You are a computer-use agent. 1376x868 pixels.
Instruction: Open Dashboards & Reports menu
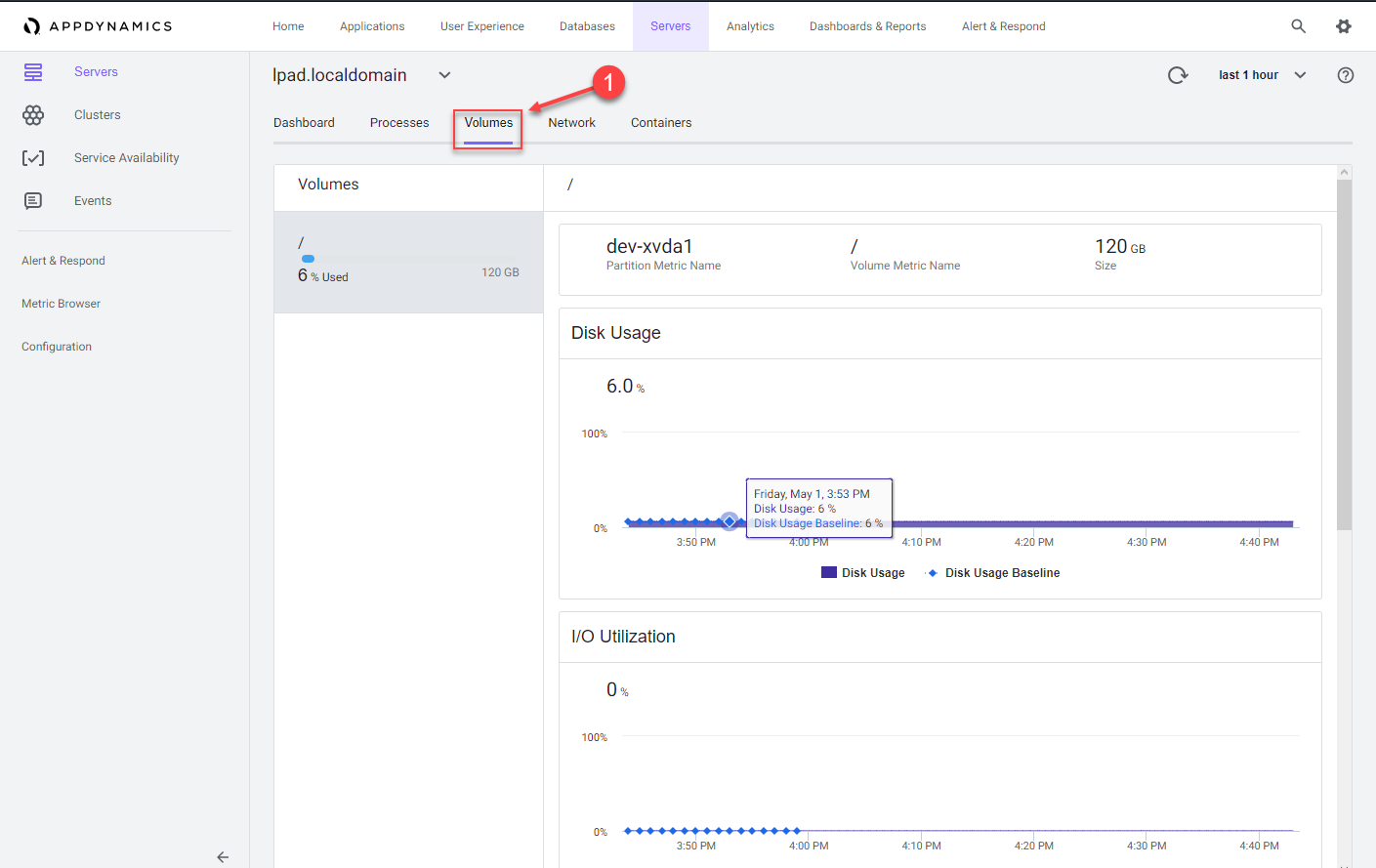tap(868, 26)
